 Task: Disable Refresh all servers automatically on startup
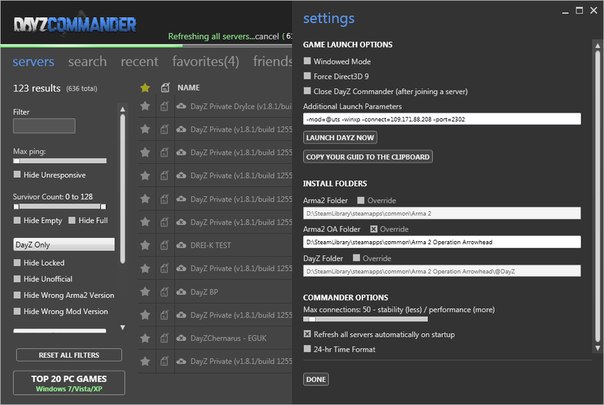(x=307, y=334)
